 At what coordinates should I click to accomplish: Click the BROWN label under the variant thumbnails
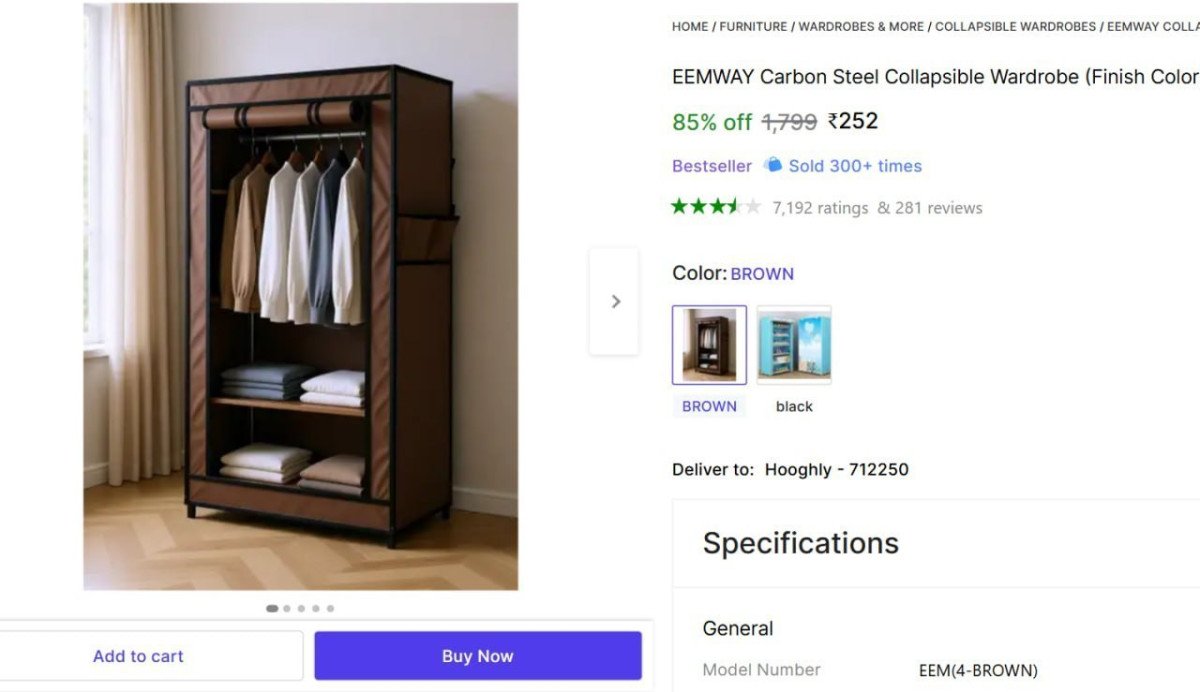(709, 406)
